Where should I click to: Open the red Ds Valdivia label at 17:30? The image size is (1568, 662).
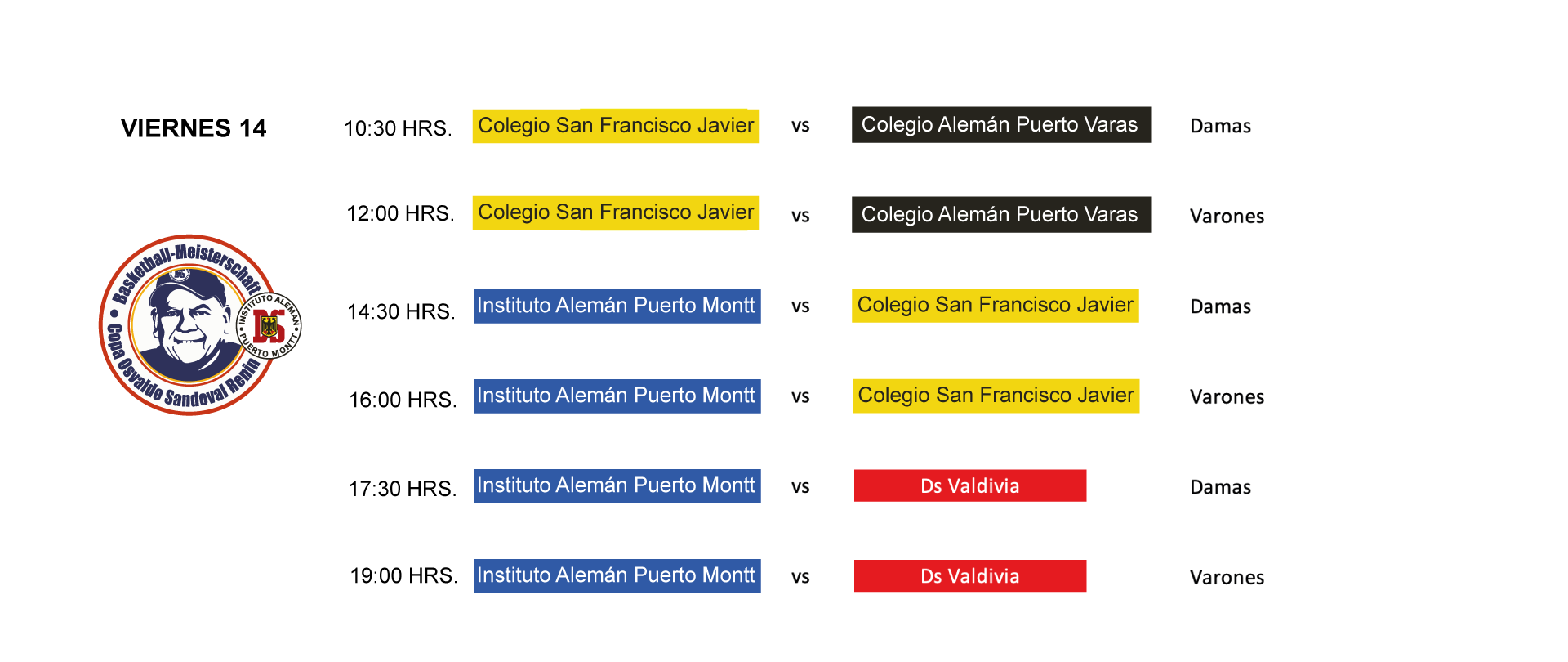tap(969, 485)
